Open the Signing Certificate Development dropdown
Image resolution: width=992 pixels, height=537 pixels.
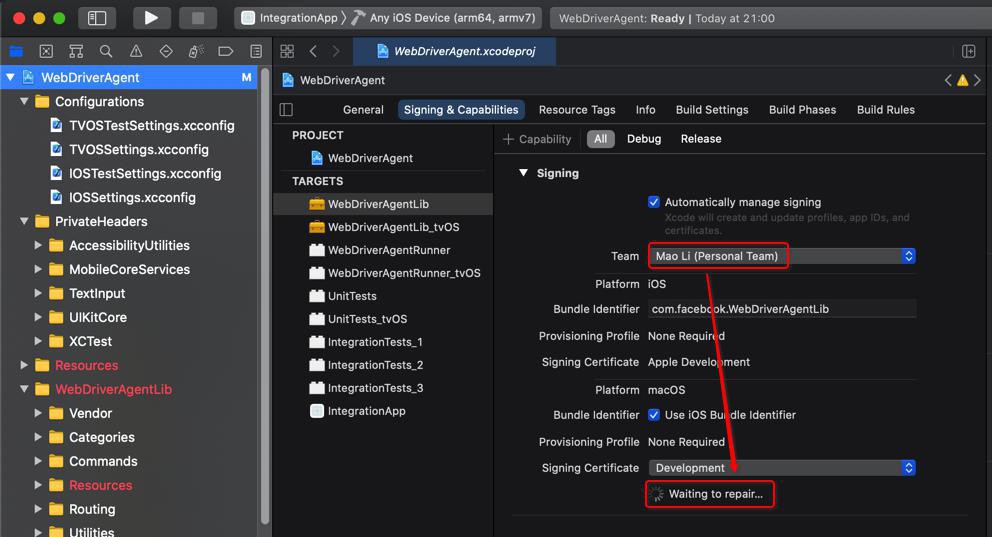pos(782,468)
